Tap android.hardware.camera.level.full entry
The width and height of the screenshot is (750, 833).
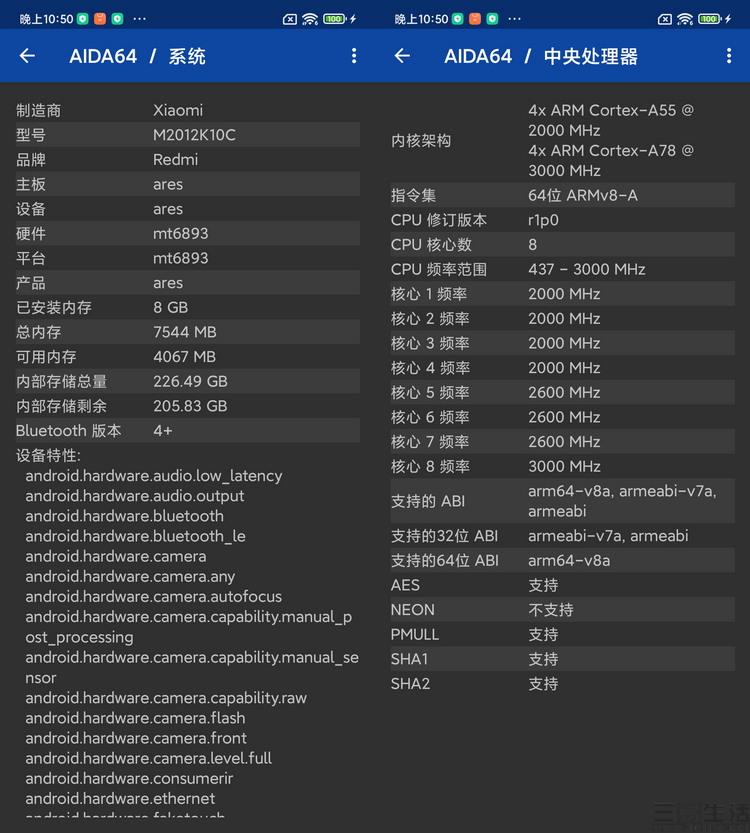click(x=149, y=758)
